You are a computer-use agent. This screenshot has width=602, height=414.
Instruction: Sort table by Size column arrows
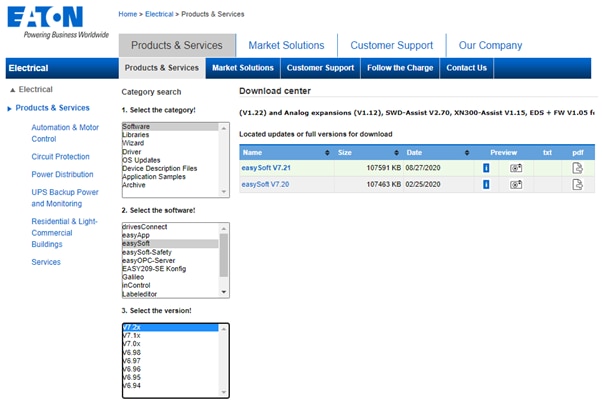point(396,152)
